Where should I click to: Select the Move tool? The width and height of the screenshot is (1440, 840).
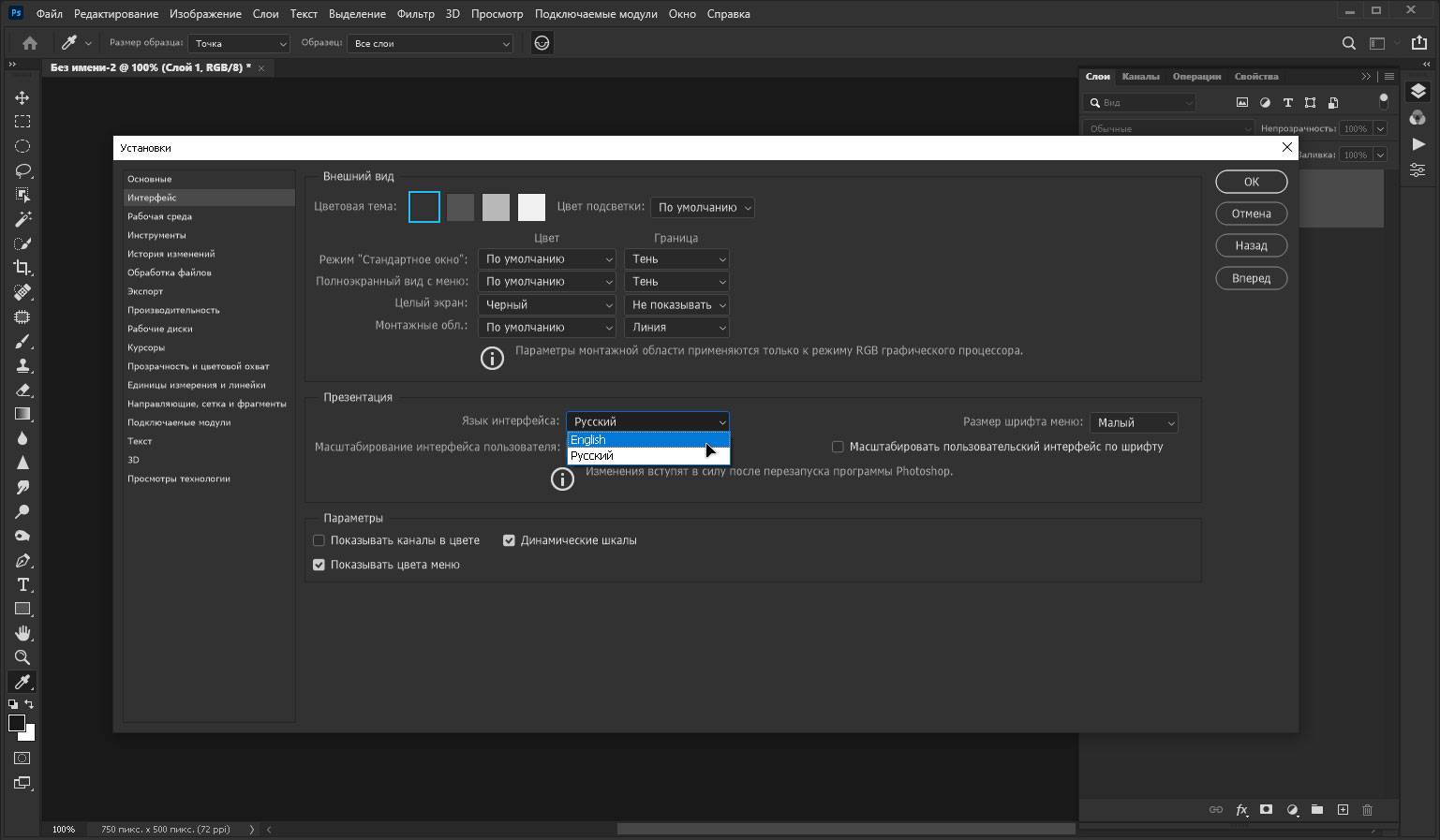tap(22, 97)
